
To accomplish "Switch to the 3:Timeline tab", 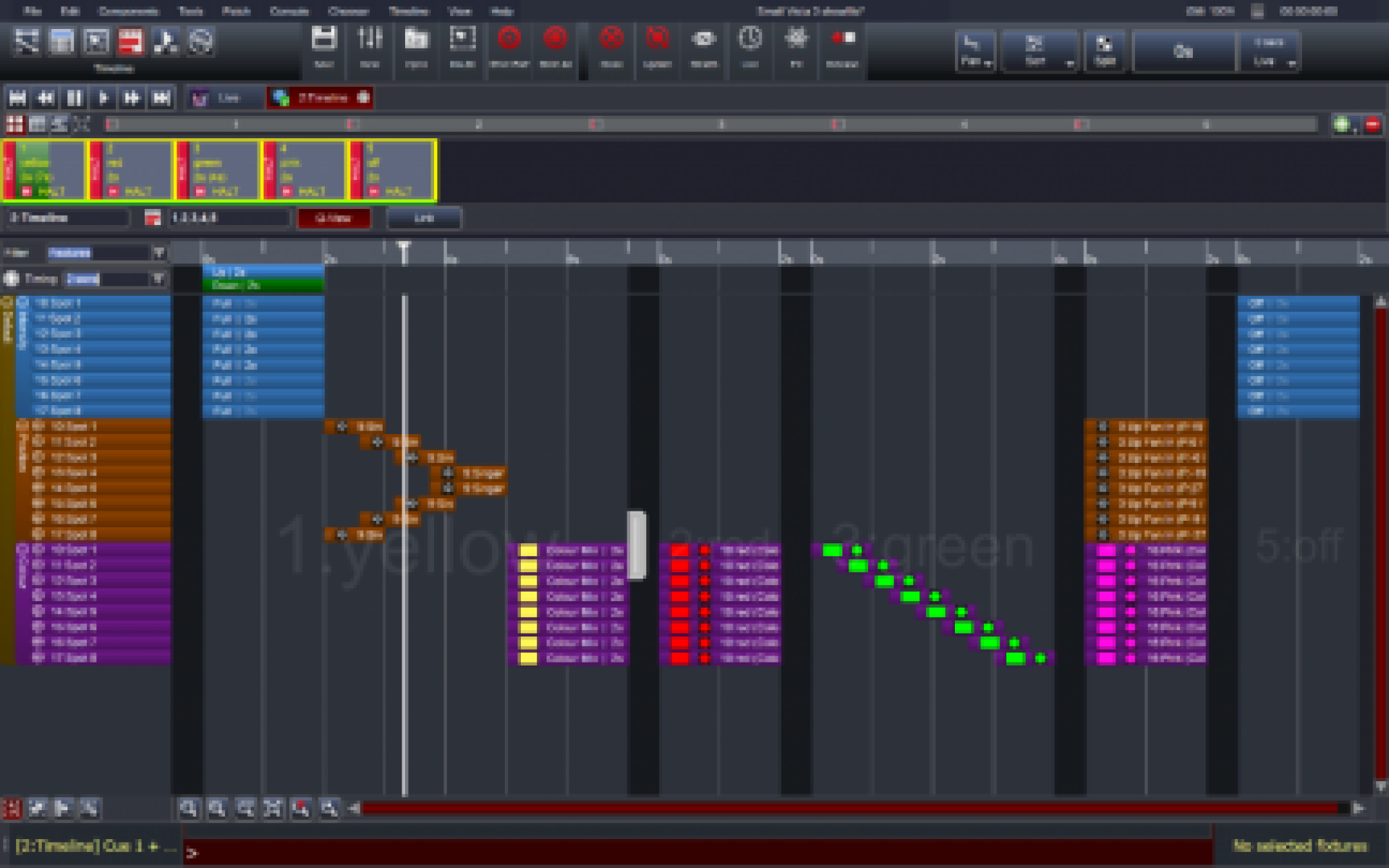I will [x=320, y=98].
